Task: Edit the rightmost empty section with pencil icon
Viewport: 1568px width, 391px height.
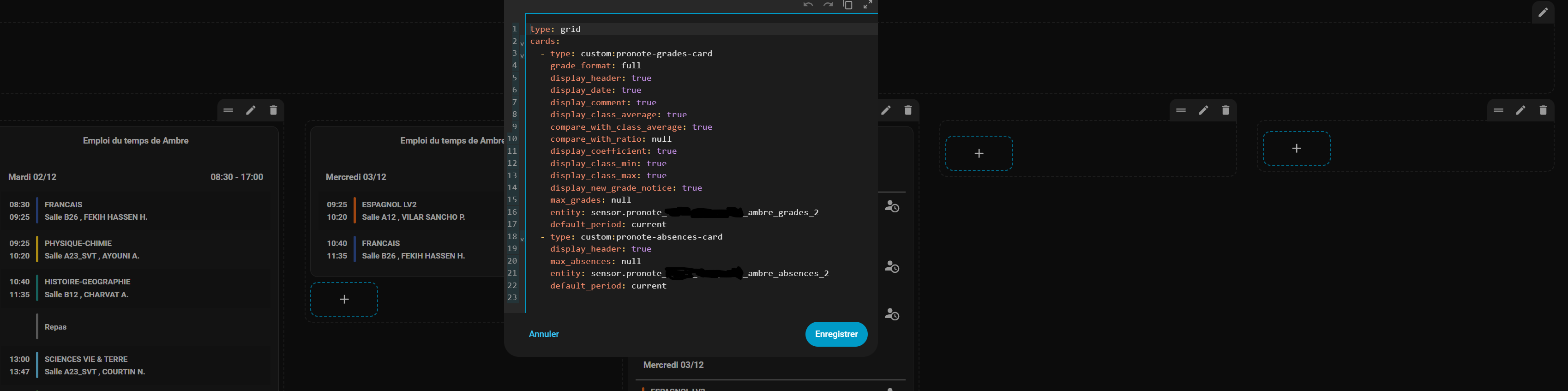Action: tap(1520, 110)
